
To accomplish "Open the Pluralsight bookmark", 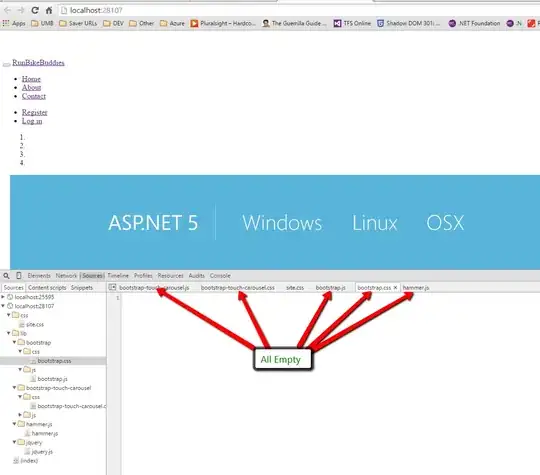I will click(223, 23).
